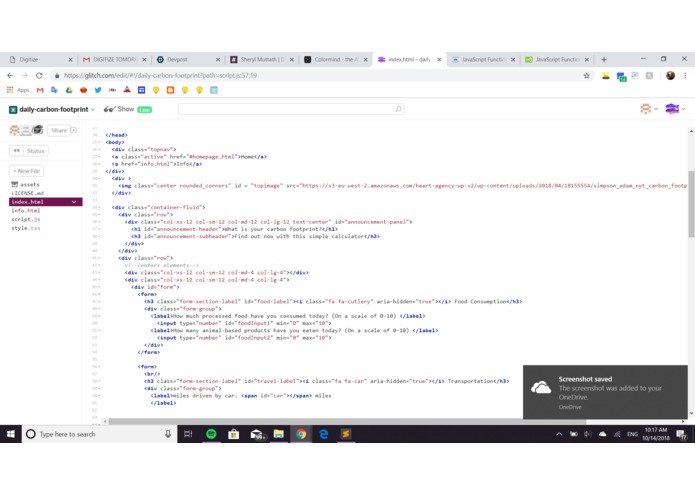This screenshot has width=695, height=494.
Task: Show hidden system tray icons
Action: point(559,434)
